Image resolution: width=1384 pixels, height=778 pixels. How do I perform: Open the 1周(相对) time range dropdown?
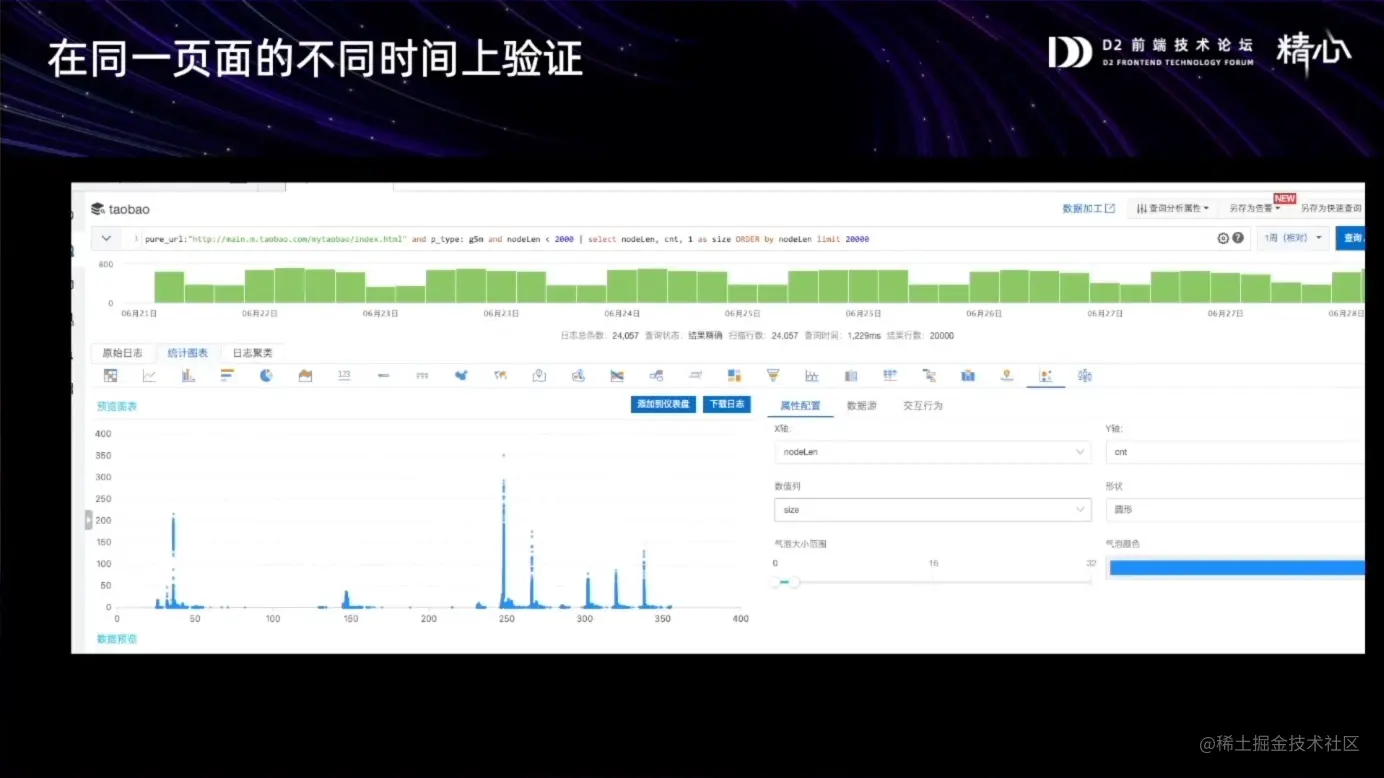(x=1292, y=238)
